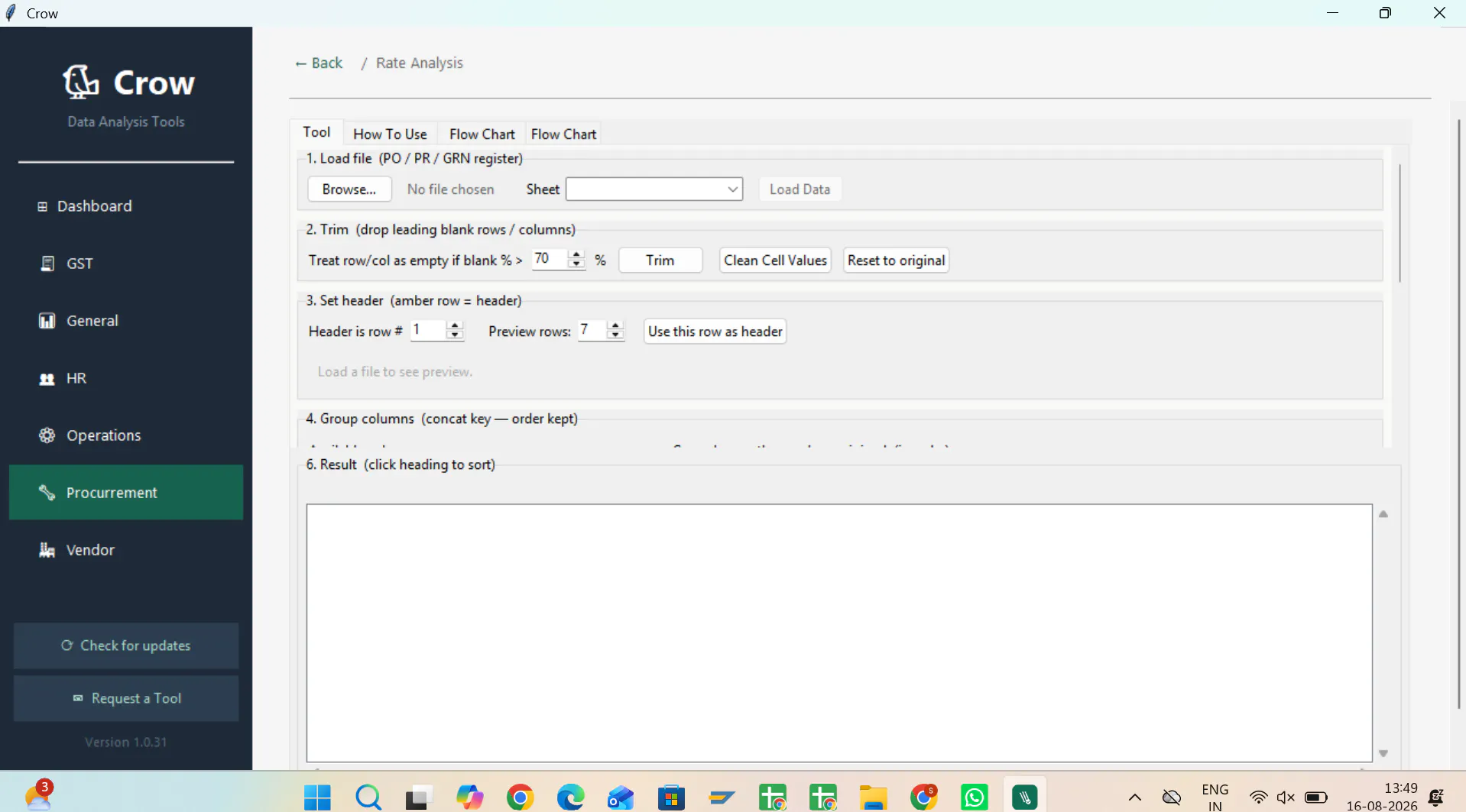Click the HR people icon
Image resolution: width=1466 pixels, height=812 pixels.
tap(47, 379)
